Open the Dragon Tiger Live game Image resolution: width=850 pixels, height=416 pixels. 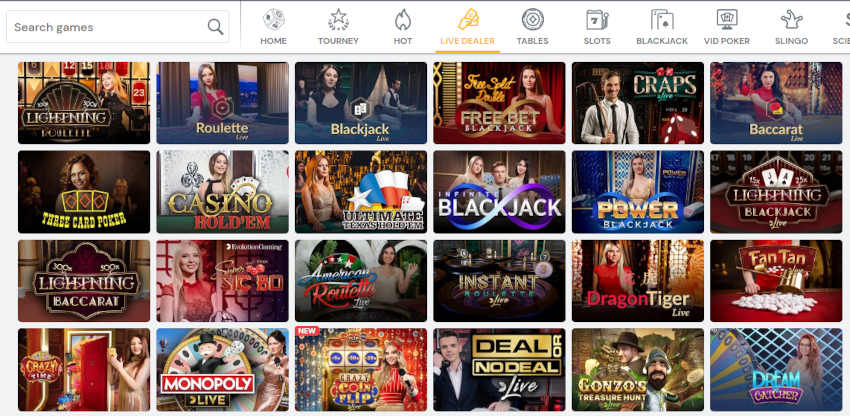tap(638, 280)
